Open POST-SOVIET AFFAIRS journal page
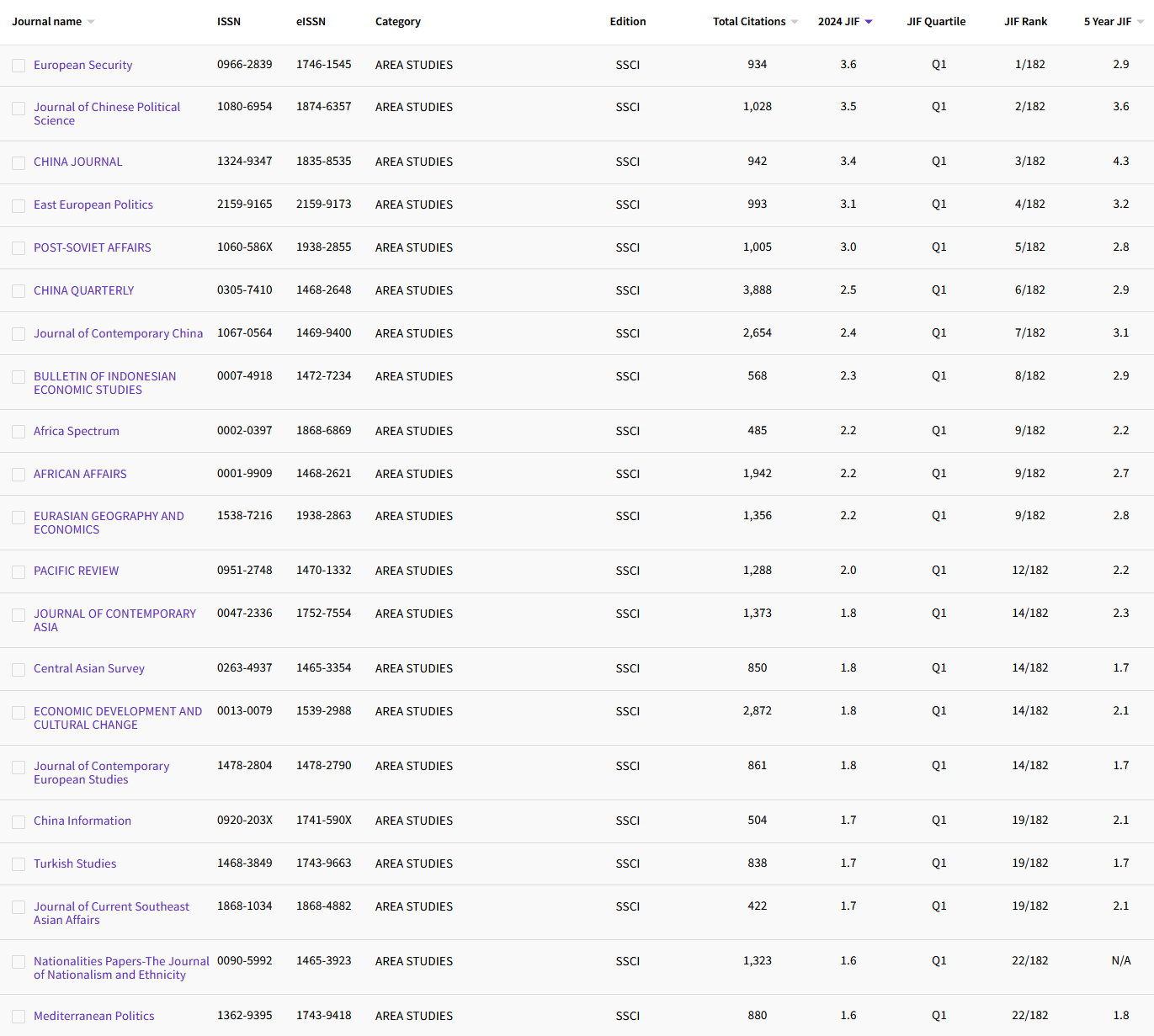This screenshot has width=1154, height=1036. pyautogui.click(x=93, y=247)
